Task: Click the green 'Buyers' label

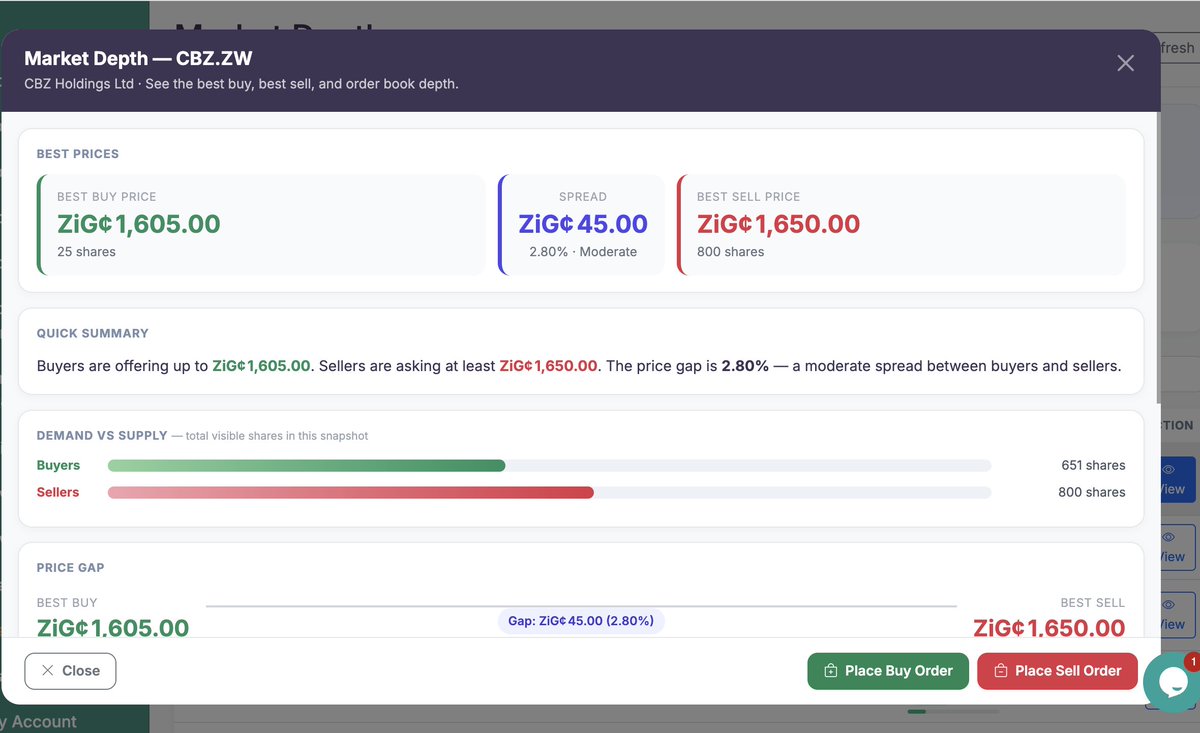Action: [58, 465]
